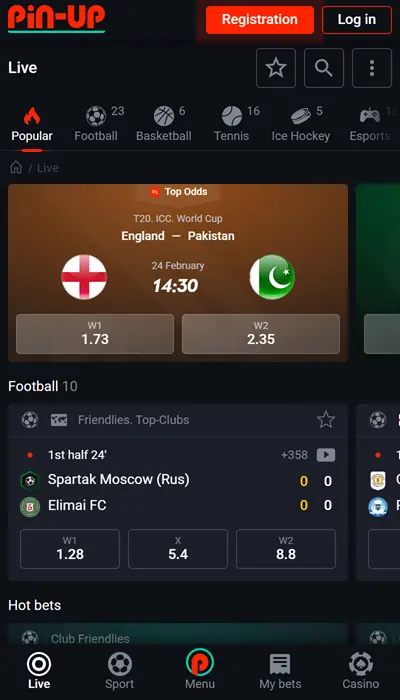Go home via breadcrumb house icon

click(x=16, y=168)
